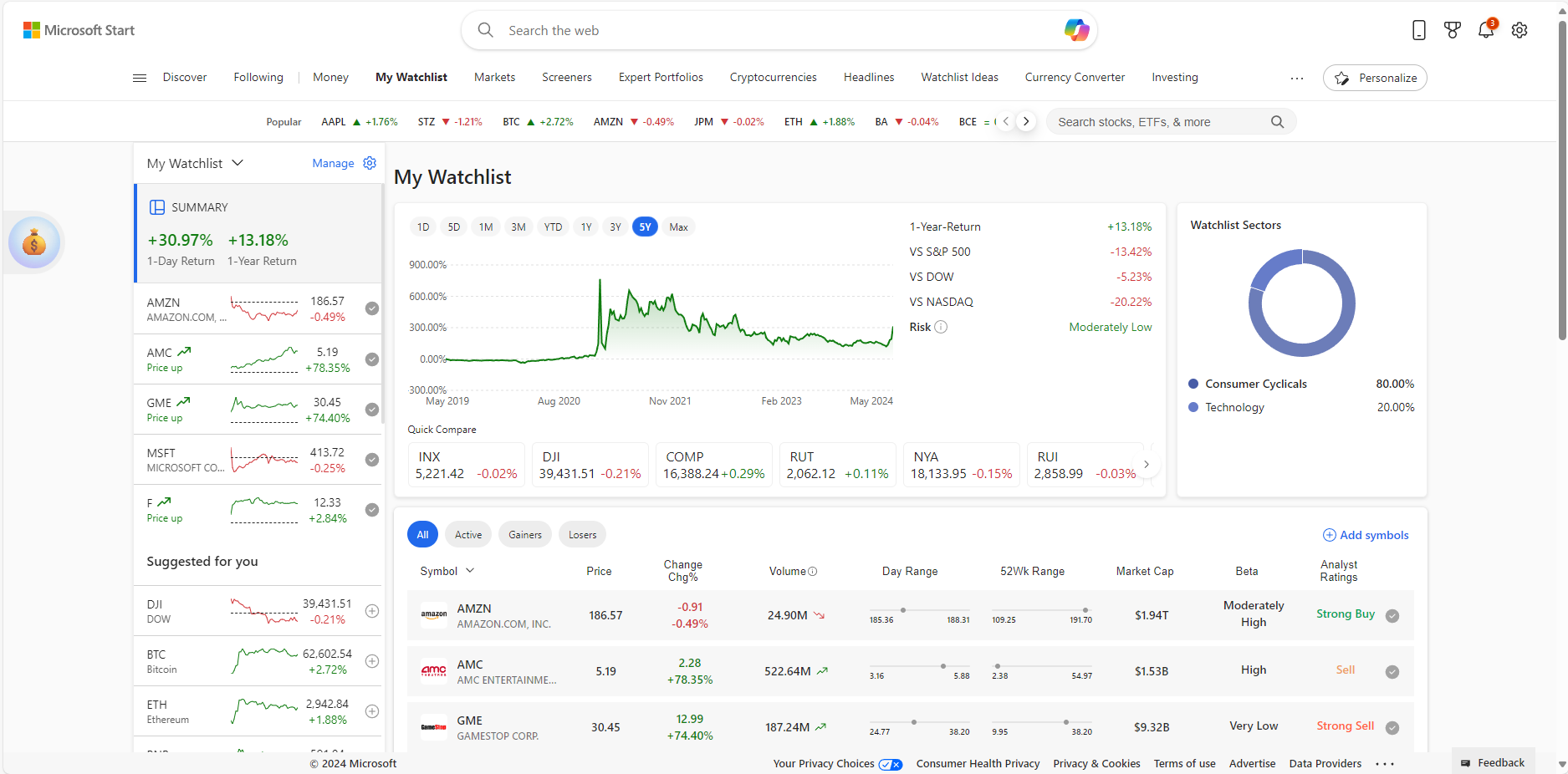Open the hamburger menu beside Discover
1568x774 pixels.
point(140,78)
